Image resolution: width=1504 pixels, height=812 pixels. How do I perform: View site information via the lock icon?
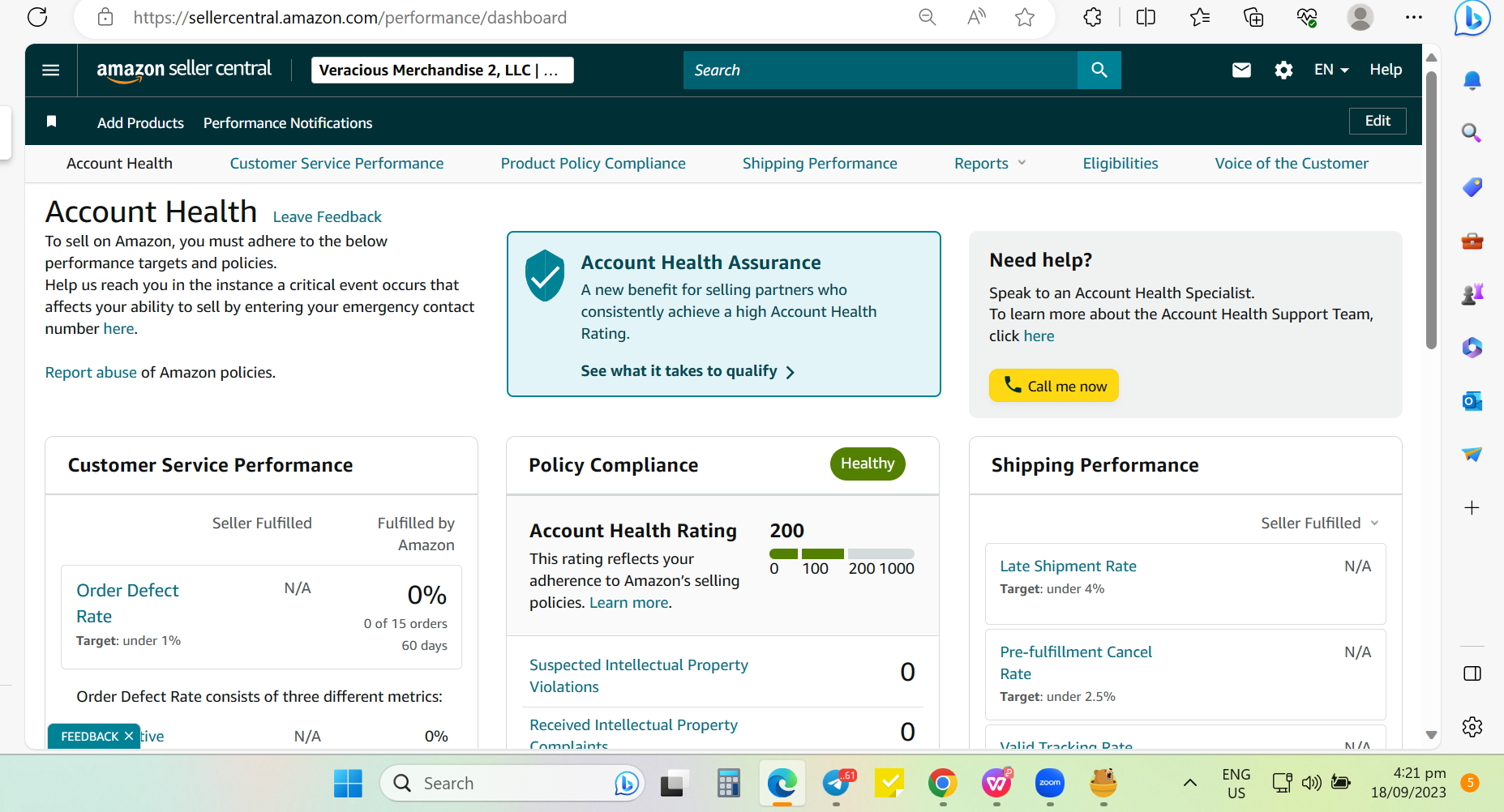pyautogui.click(x=105, y=17)
